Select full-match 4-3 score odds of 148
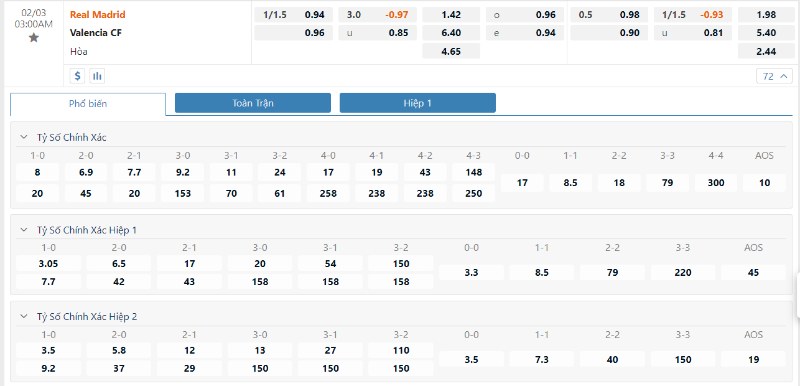This screenshot has width=800, height=386. click(x=473, y=172)
